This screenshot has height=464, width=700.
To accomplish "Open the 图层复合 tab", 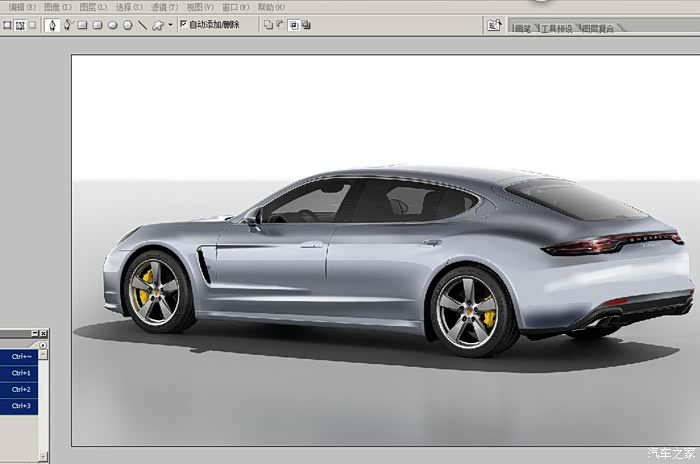I will pos(598,29).
